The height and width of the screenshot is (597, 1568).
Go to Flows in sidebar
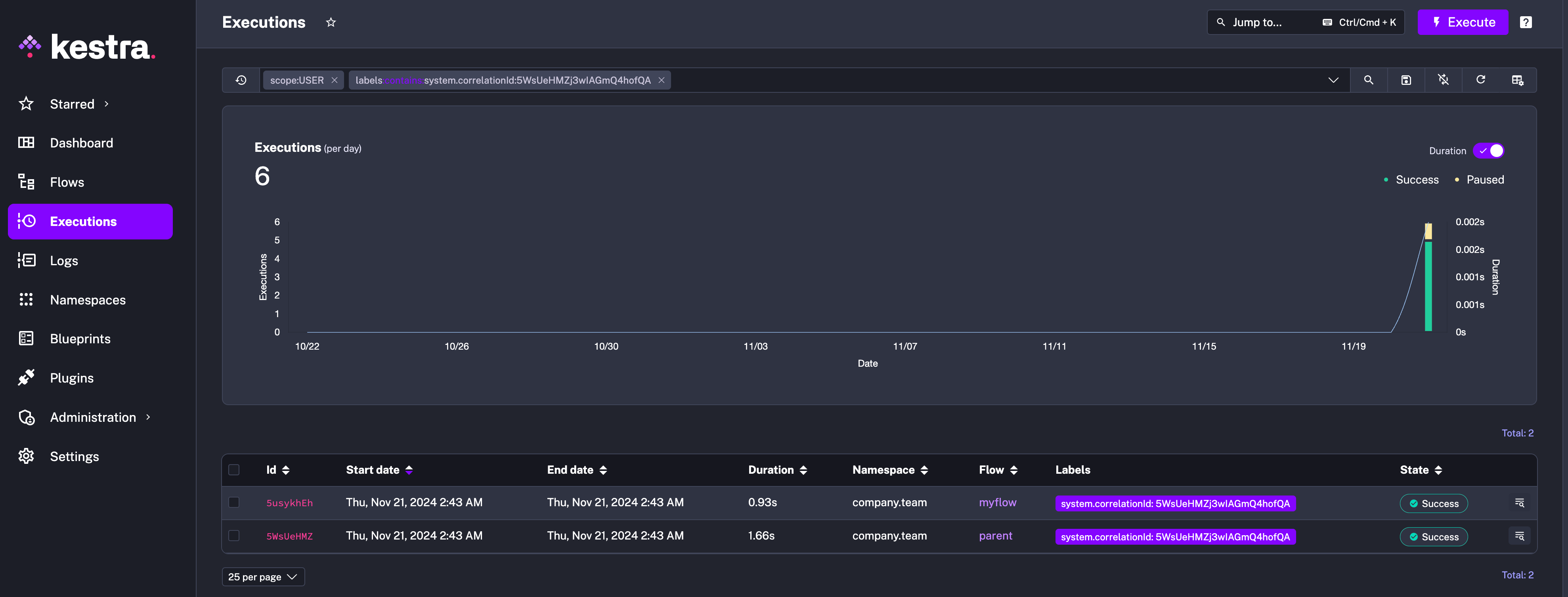pos(67,182)
